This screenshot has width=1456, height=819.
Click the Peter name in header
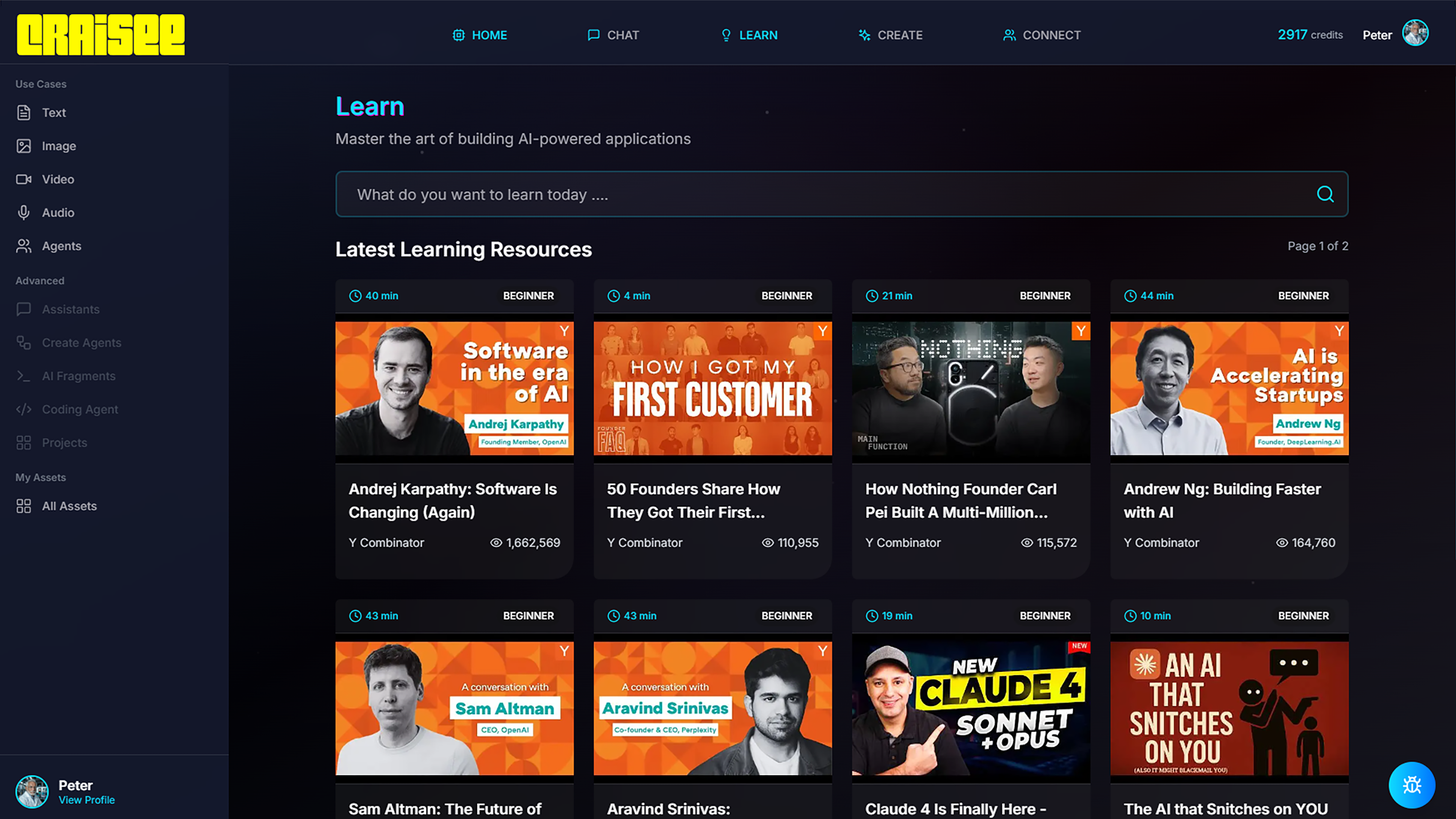pyautogui.click(x=1377, y=35)
